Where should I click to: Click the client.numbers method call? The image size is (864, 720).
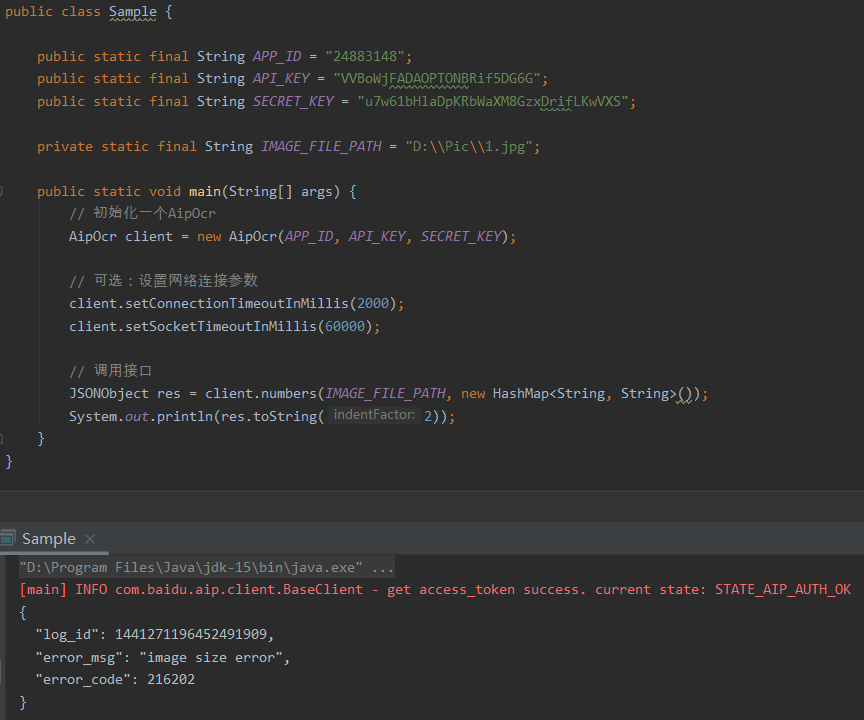(261, 394)
